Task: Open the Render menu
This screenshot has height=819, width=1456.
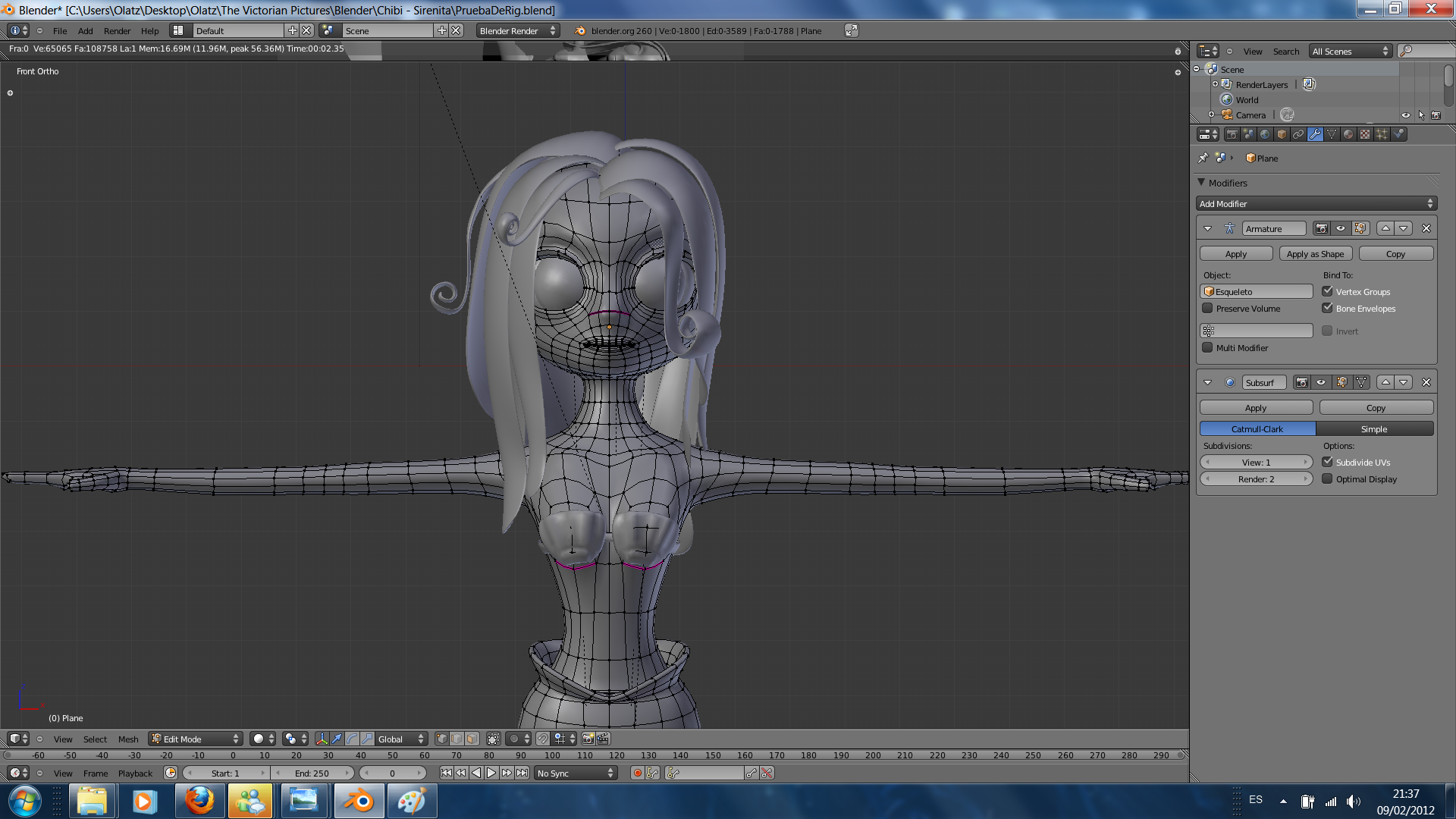Action: pos(117,31)
